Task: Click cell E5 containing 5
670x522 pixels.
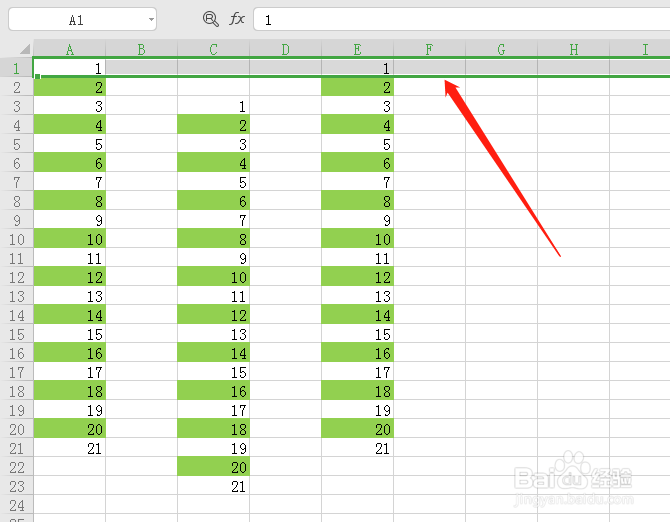Action: coord(357,144)
